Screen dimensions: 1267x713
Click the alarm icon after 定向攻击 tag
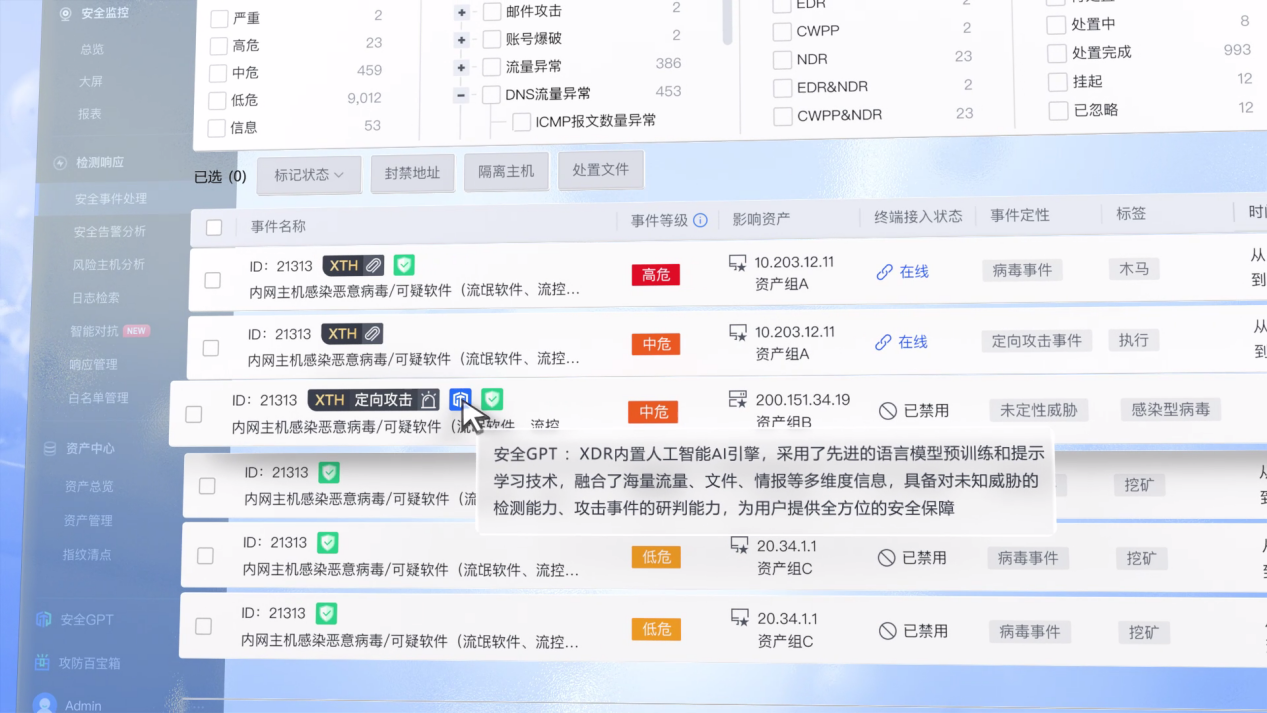pyautogui.click(x=428, y=400)
